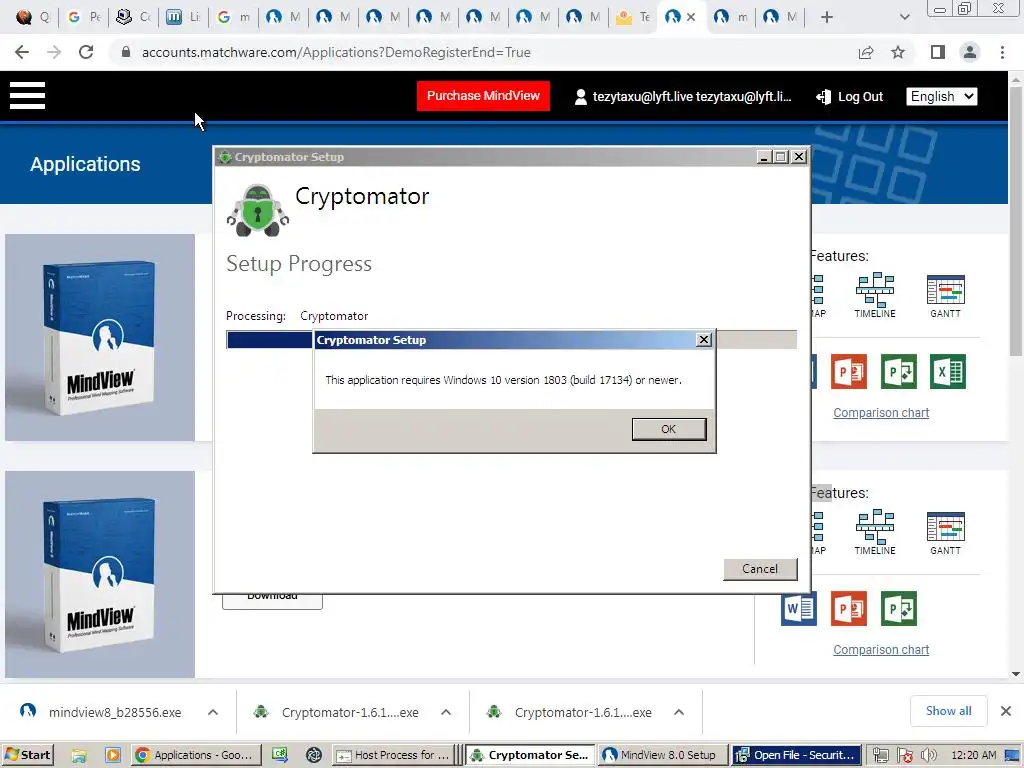Close the active Matchware browser tab
This screenshot has width=1024, height=768.
pos(691,17)
